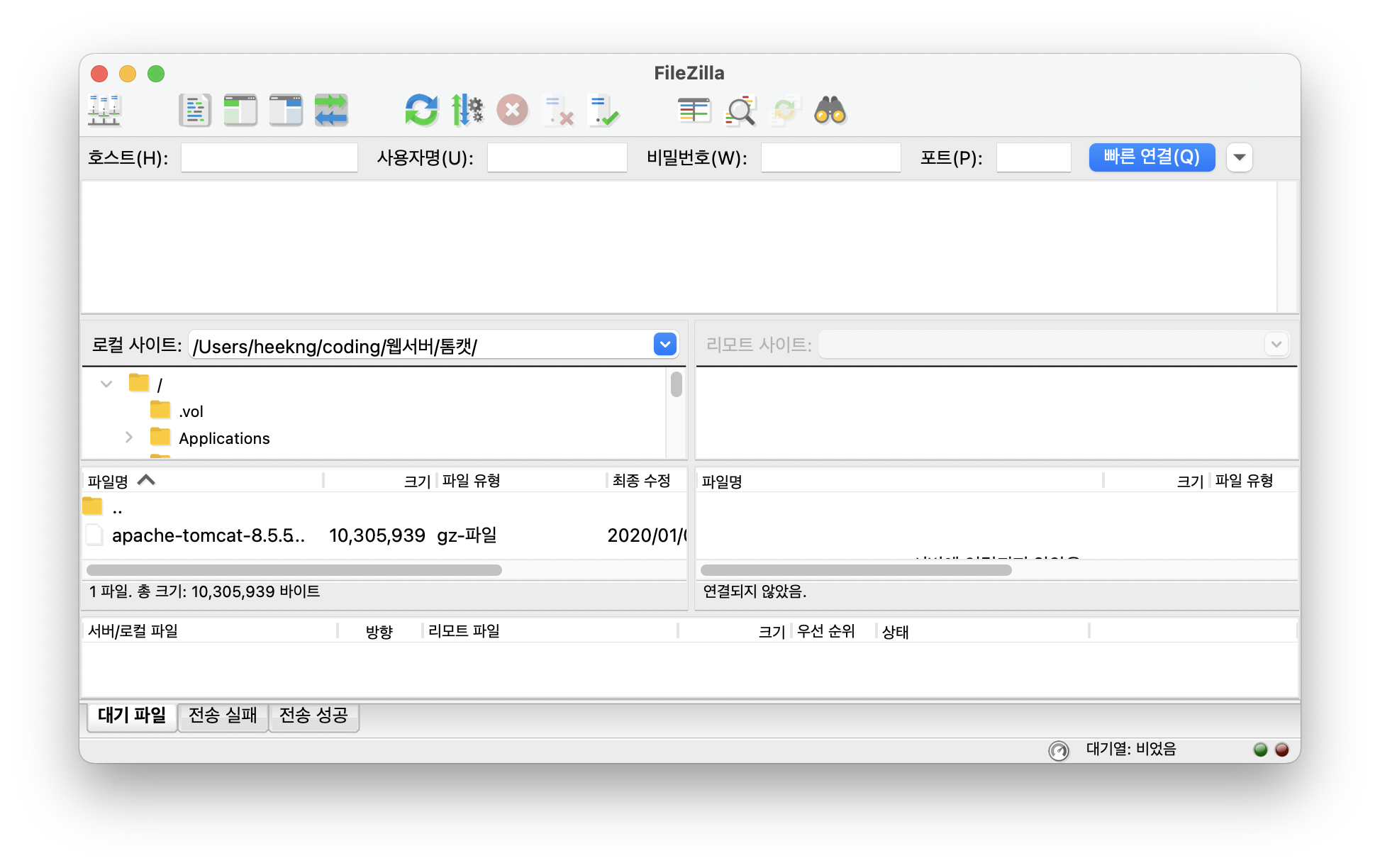Toggle the transfer queue display icon
This screenshot has height=868, width=1380.
(x=331, y=111)
